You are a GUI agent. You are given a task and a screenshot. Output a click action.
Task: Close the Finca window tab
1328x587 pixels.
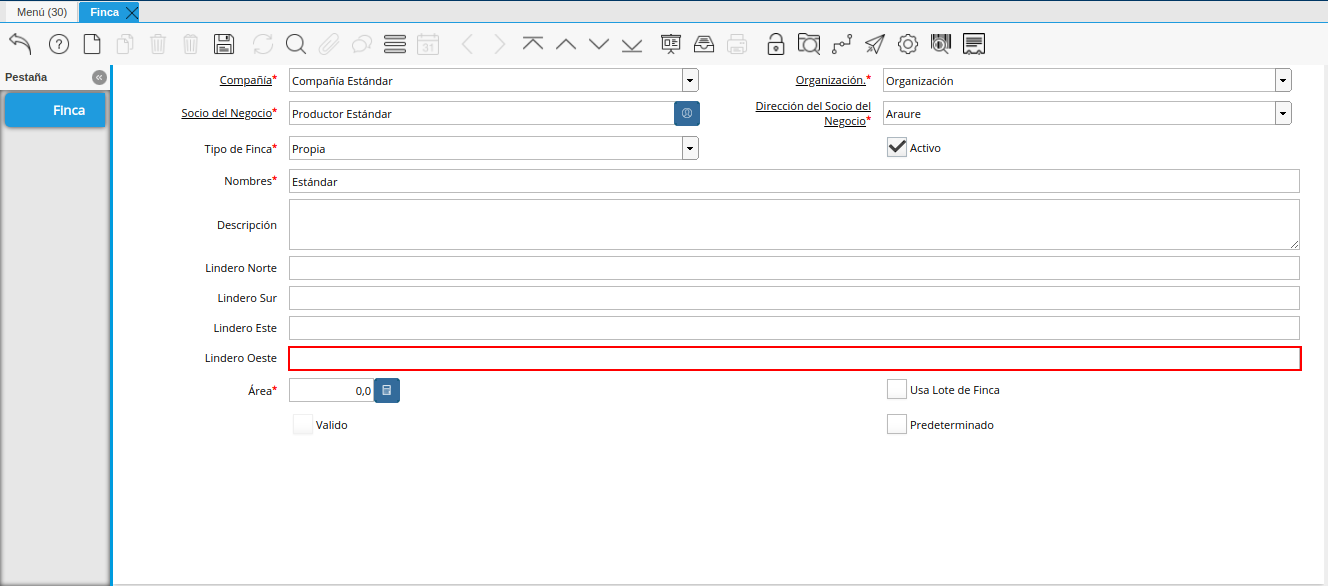[x=131, y=13]
